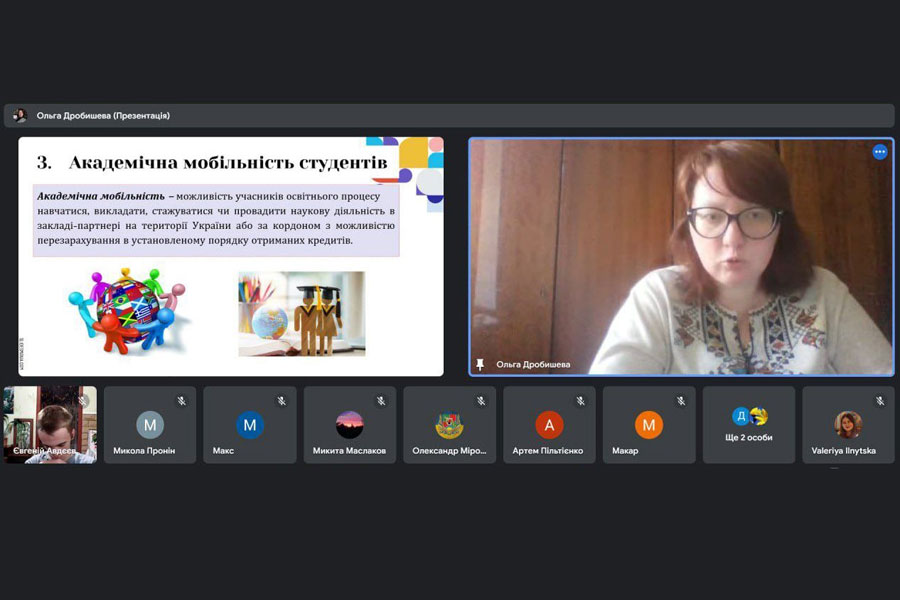
Task: Open the three-dot options on Ольга Дробишева's video
Action: click(879, 152)
